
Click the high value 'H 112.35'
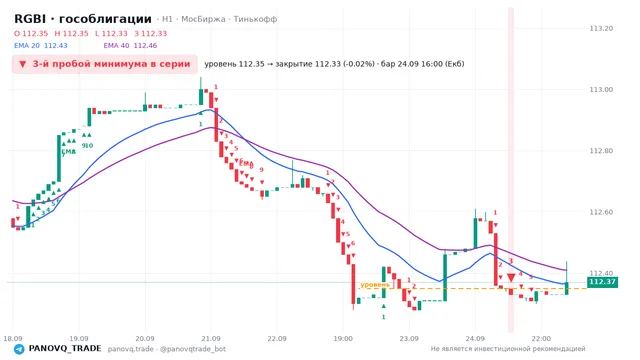point(71,33)
